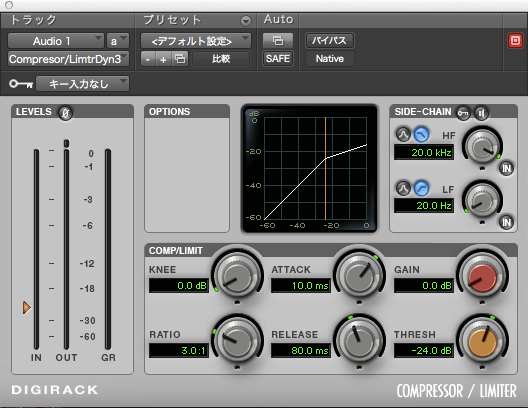
Task: Enable the HF filter IN button
Action: [x=506, y=168]
